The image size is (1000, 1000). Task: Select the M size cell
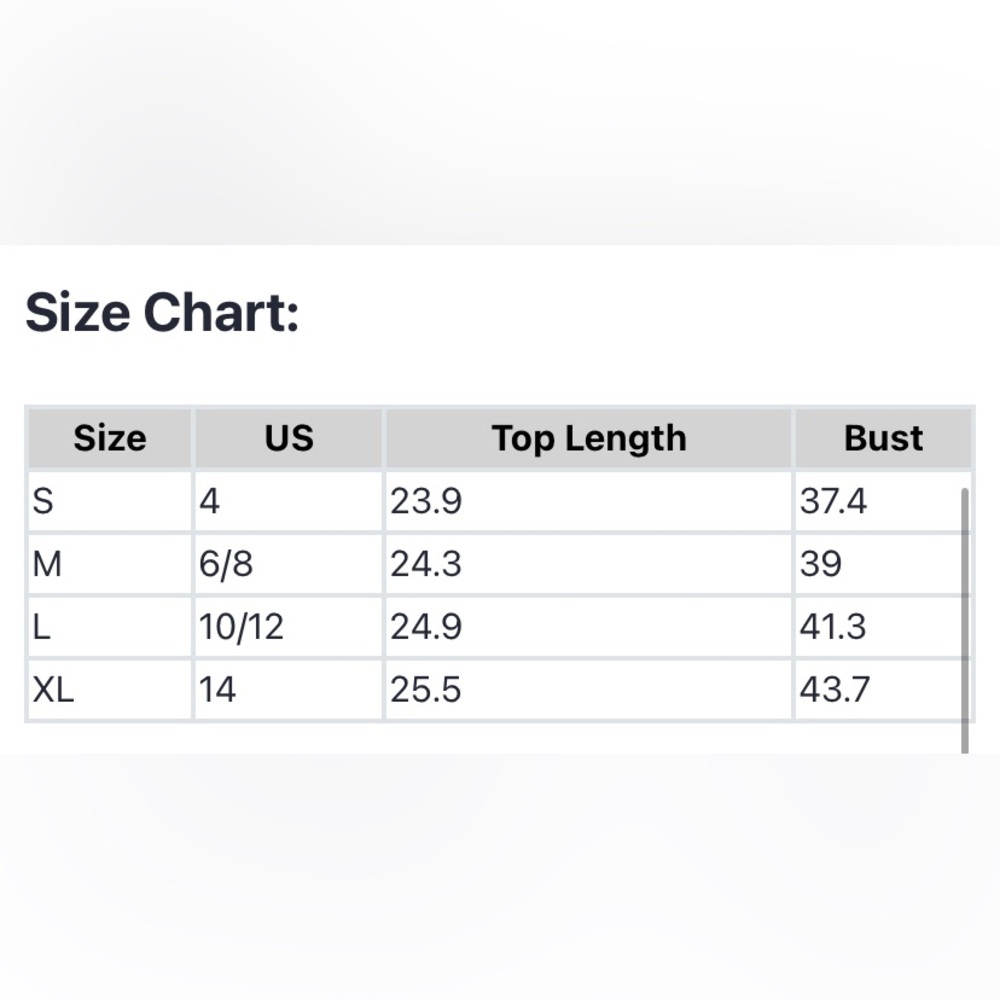110,564
